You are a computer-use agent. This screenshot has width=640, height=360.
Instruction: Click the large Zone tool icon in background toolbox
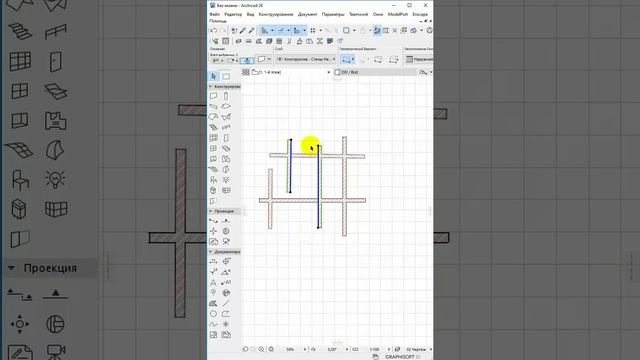pyautogui.click(x=56, y=121)
